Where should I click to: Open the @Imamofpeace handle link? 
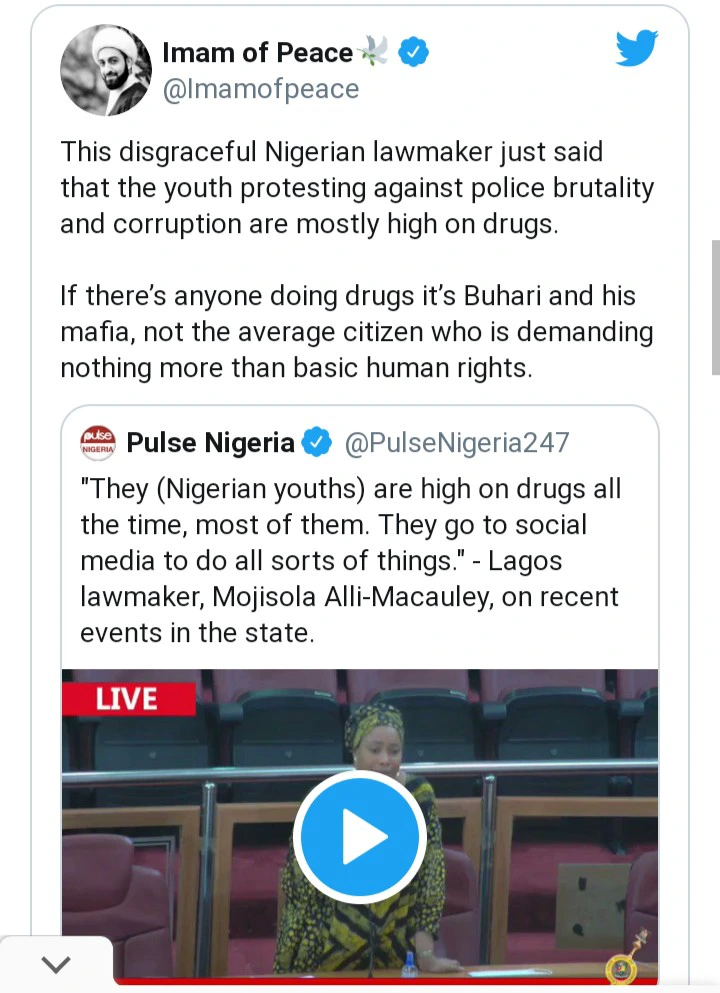click(260, 89)
